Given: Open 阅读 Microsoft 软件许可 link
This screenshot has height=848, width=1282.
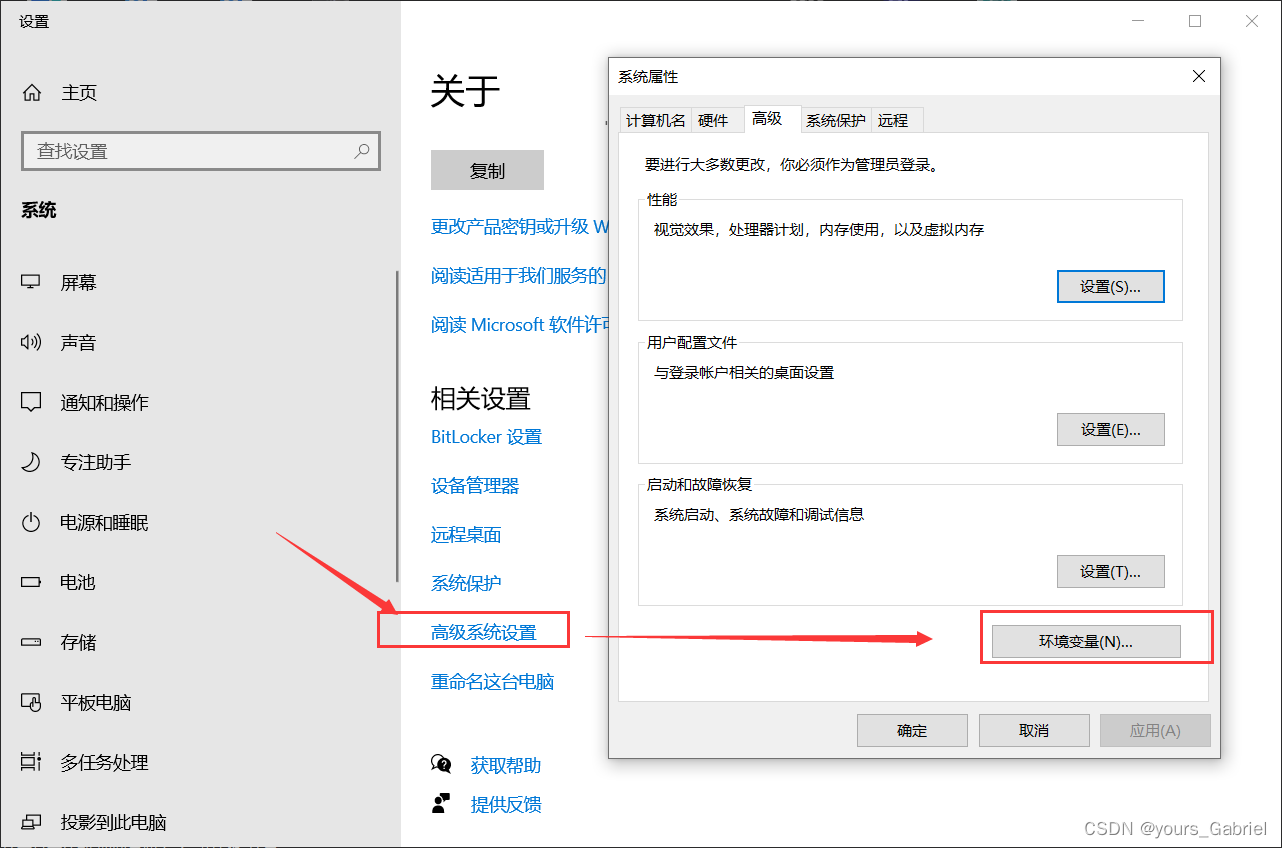Looking at the screenshot, I should (520, 324).
